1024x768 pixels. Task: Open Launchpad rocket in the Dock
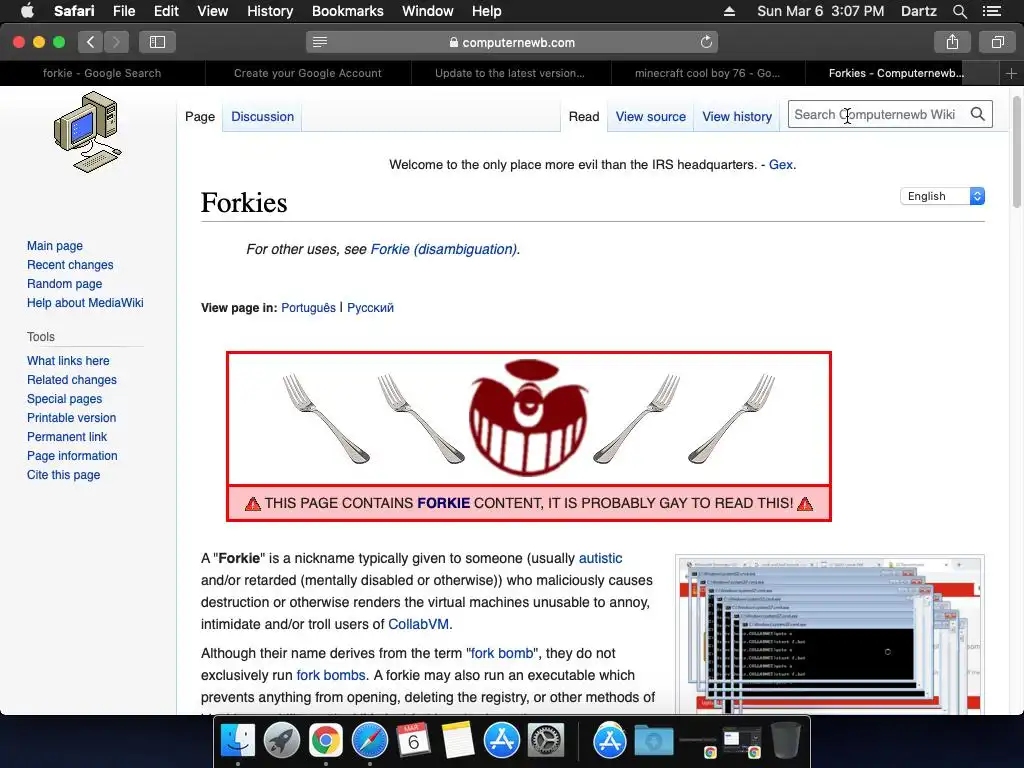281,741
